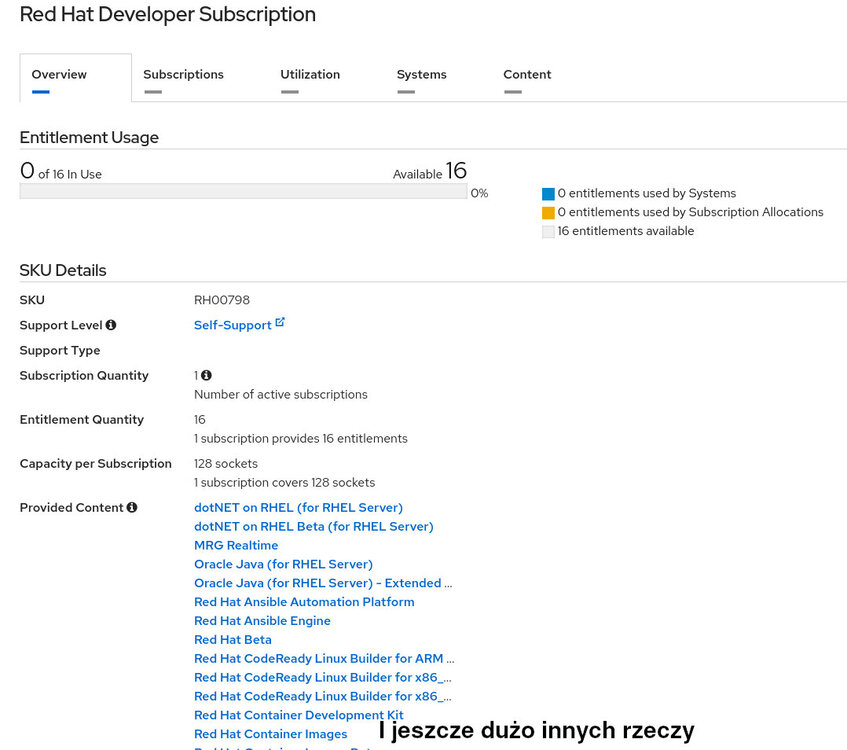Click '0 of 16 In Use' label

(x=60, y=171)
